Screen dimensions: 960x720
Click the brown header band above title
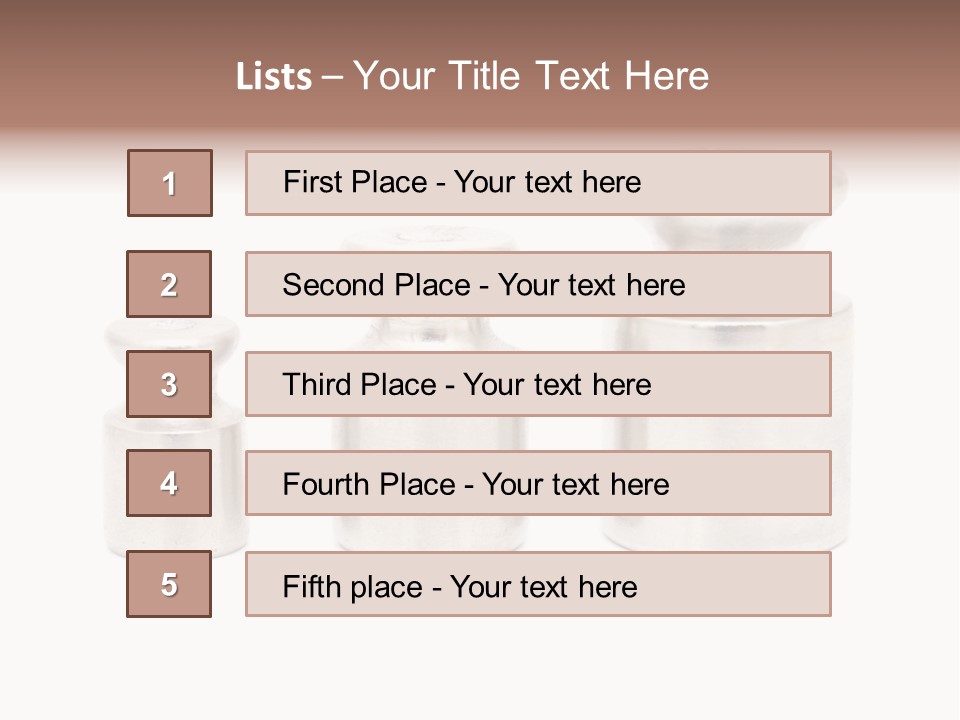coord(480,25)
